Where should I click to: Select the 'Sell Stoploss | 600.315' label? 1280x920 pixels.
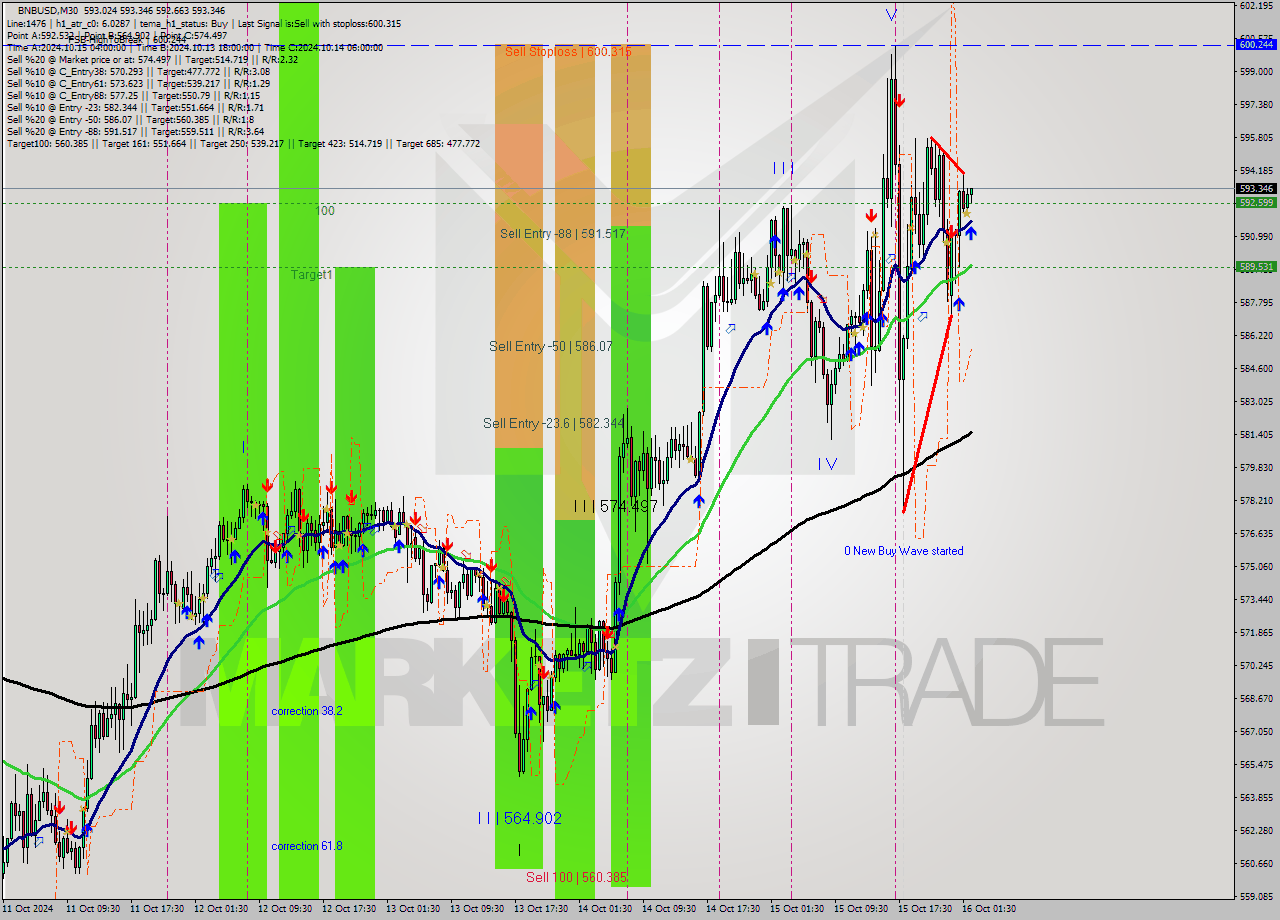[x=568, y=51]
